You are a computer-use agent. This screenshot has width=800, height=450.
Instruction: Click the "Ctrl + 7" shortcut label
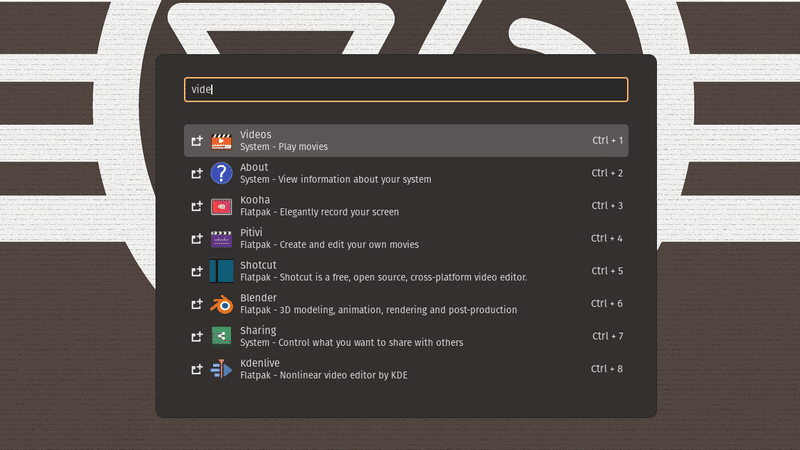(x=607, y=336)
